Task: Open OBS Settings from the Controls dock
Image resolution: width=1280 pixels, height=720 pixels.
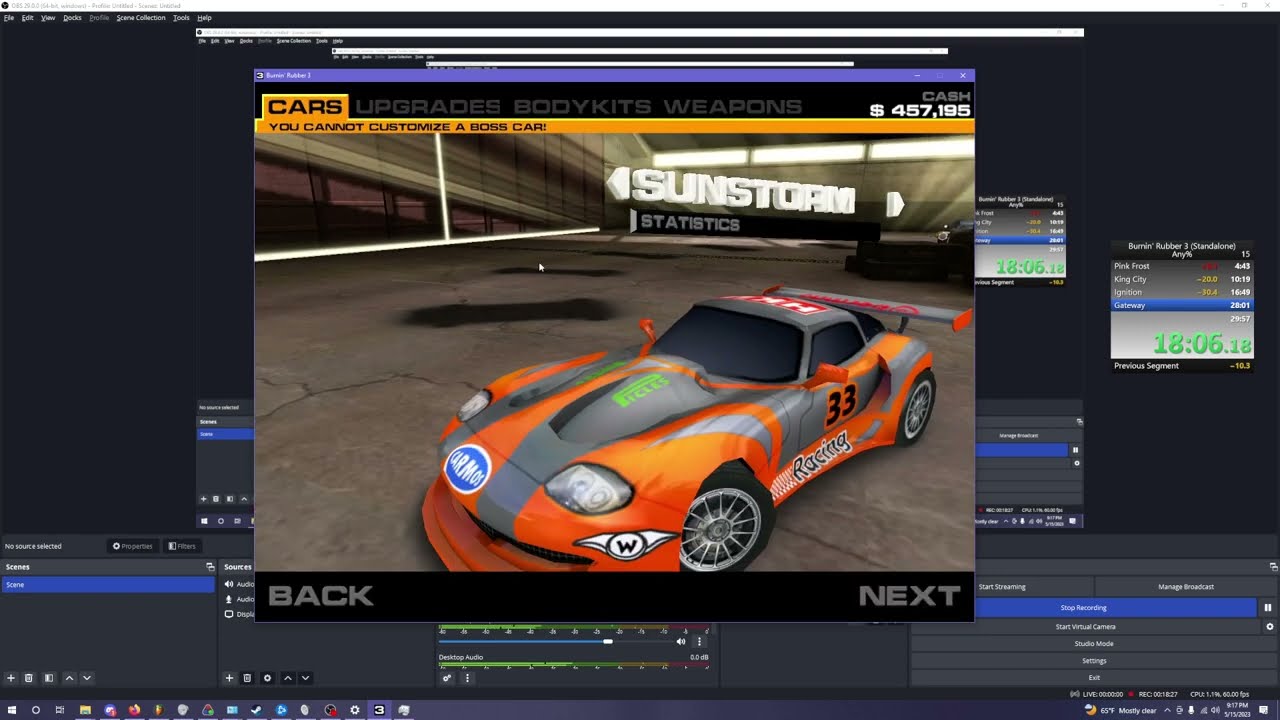Action: coord(1094,661)
